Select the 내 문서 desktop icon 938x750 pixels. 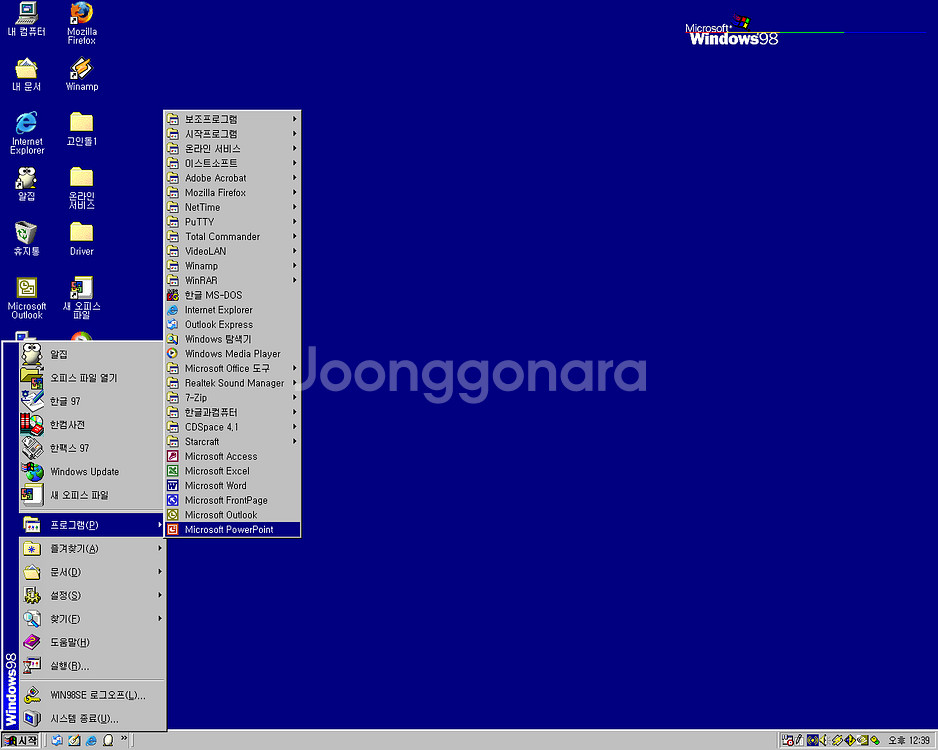[26, 74]
